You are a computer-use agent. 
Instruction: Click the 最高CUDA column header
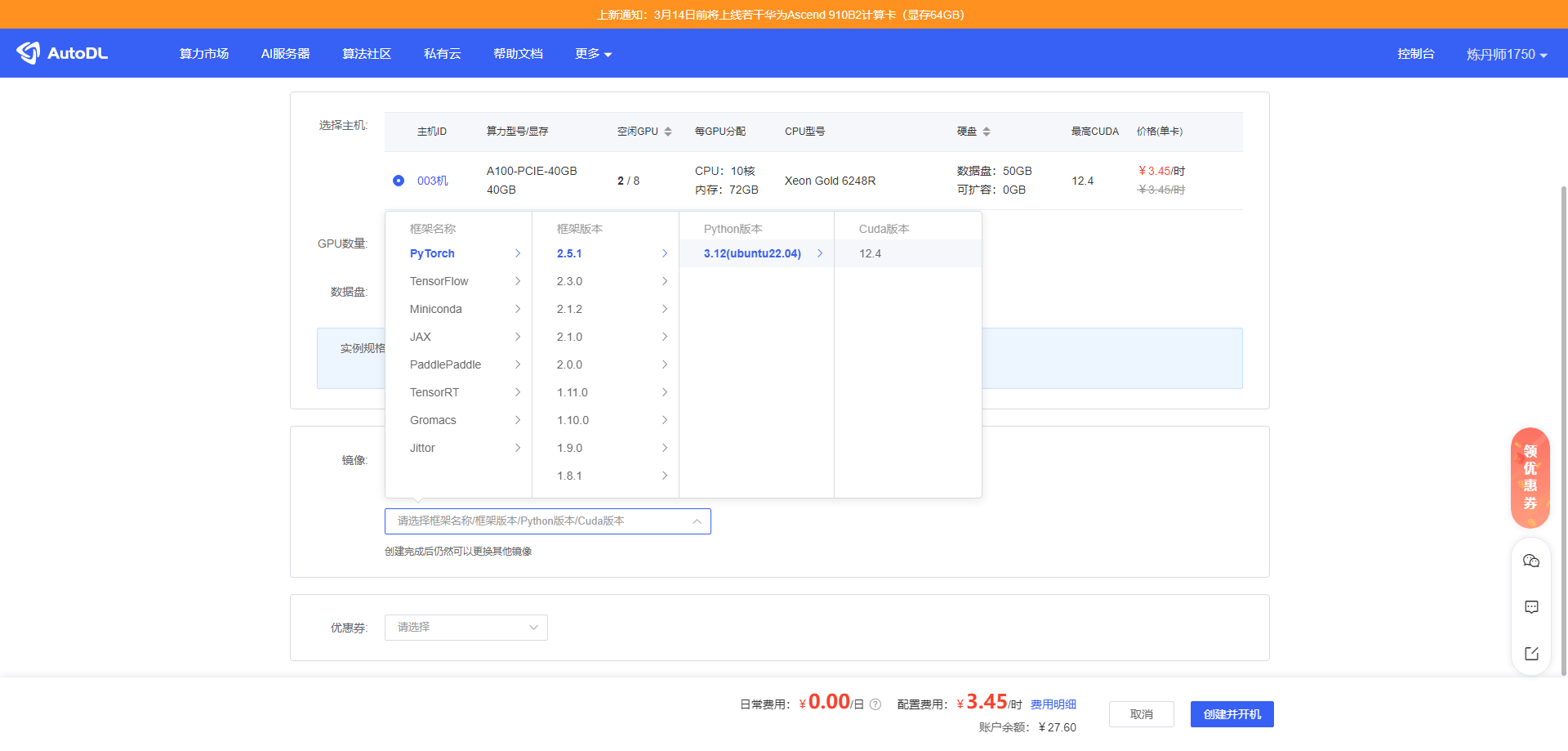pos(1095,132)
